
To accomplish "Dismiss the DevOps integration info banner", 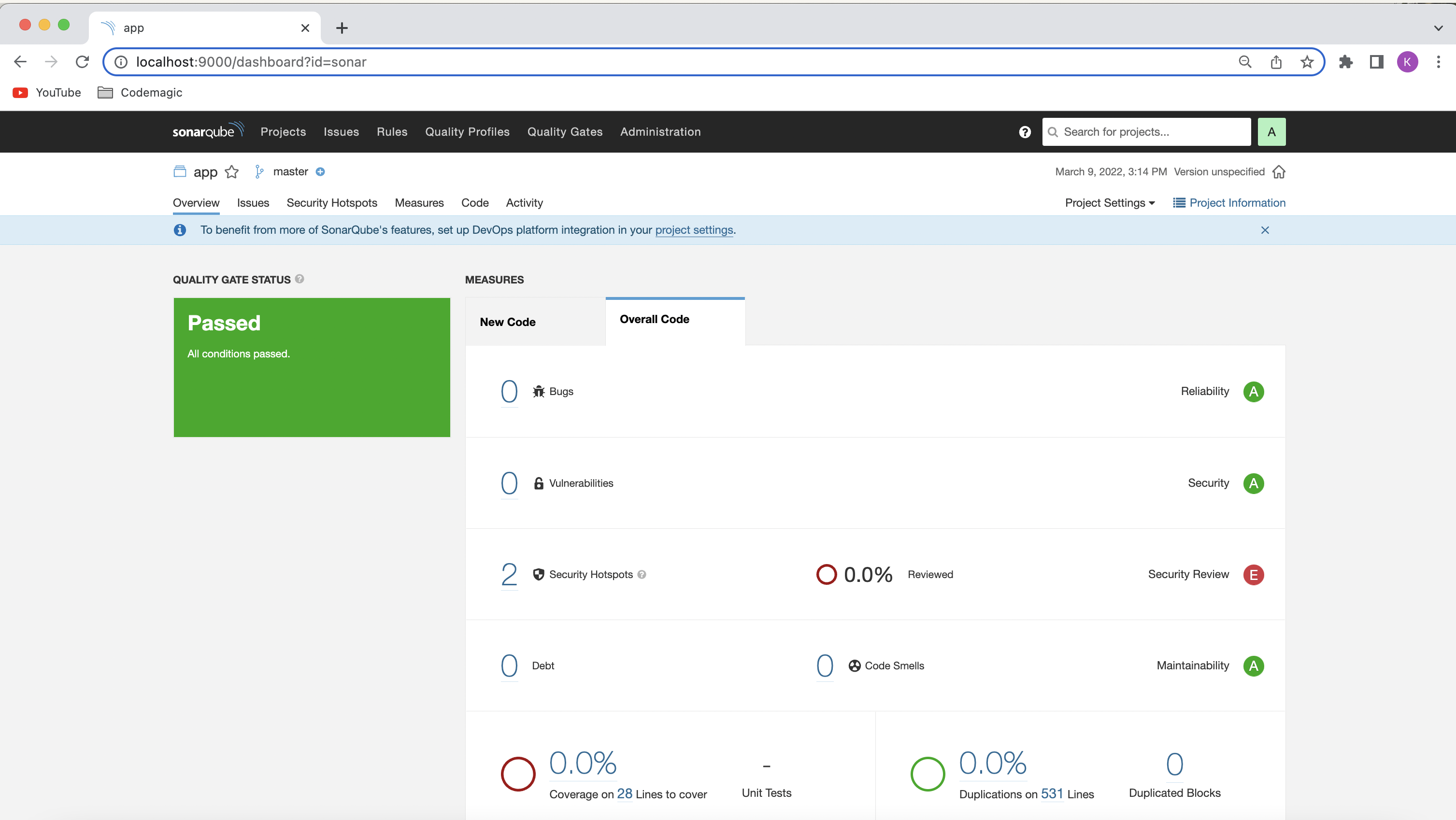I will (x=1265, y=230).
